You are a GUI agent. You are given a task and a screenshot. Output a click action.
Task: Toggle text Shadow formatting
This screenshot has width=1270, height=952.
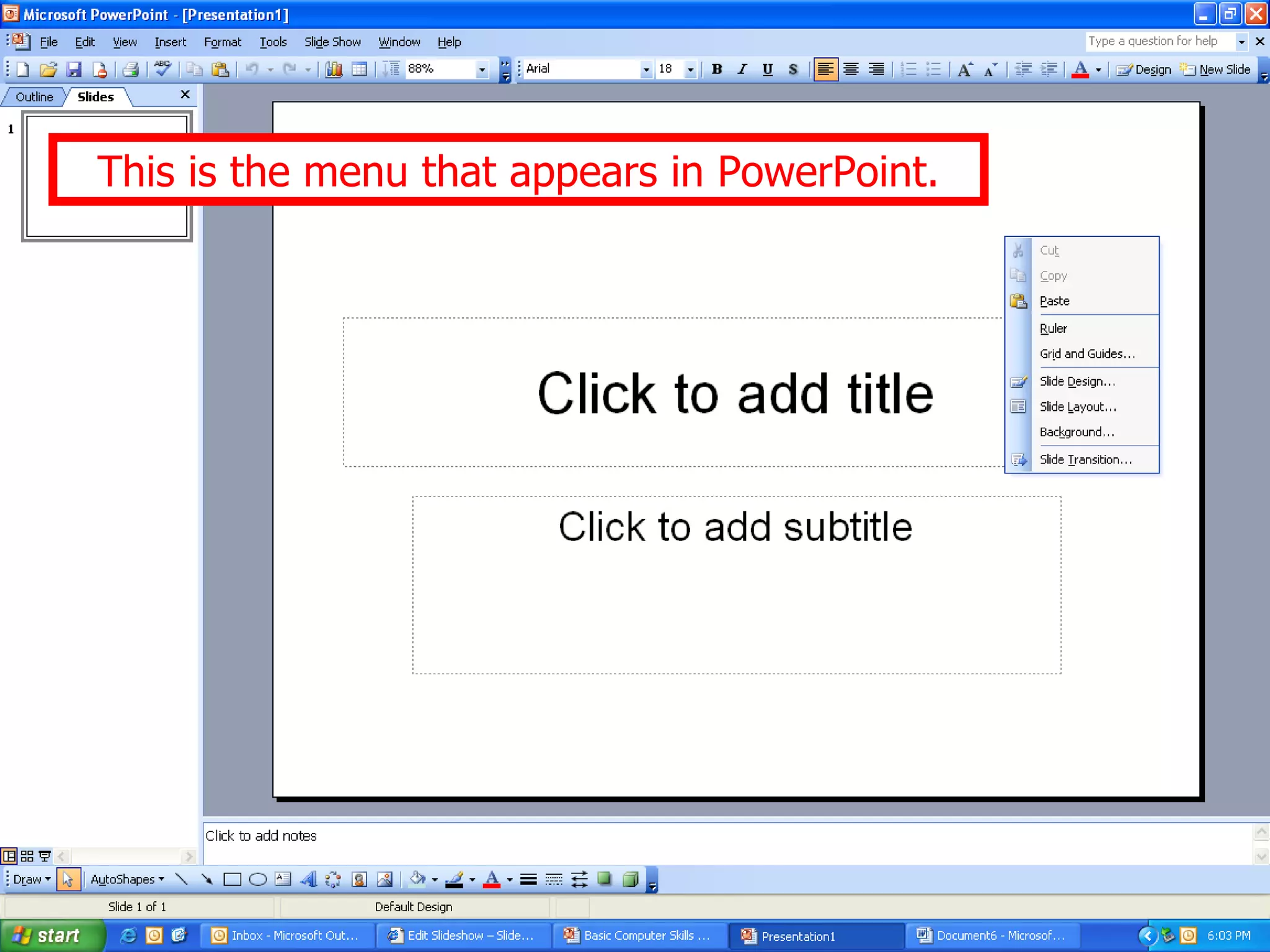(793, 69)
